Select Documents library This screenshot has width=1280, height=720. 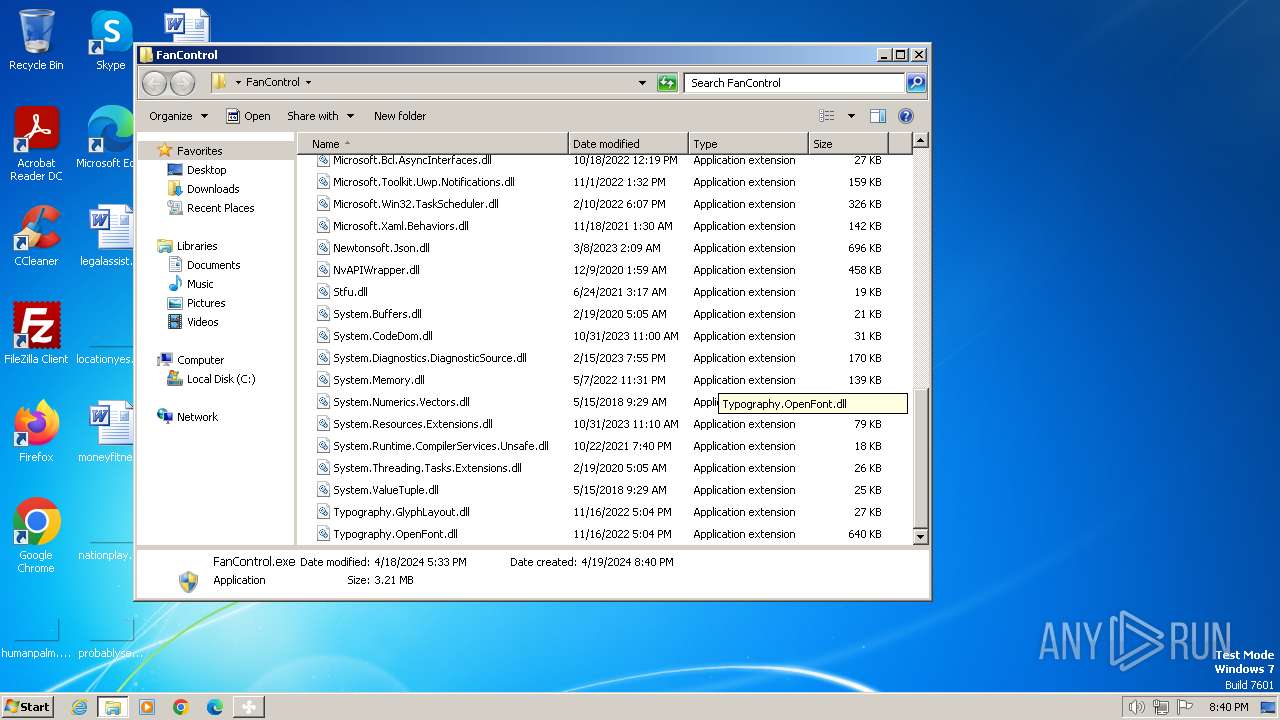[213, 265]
